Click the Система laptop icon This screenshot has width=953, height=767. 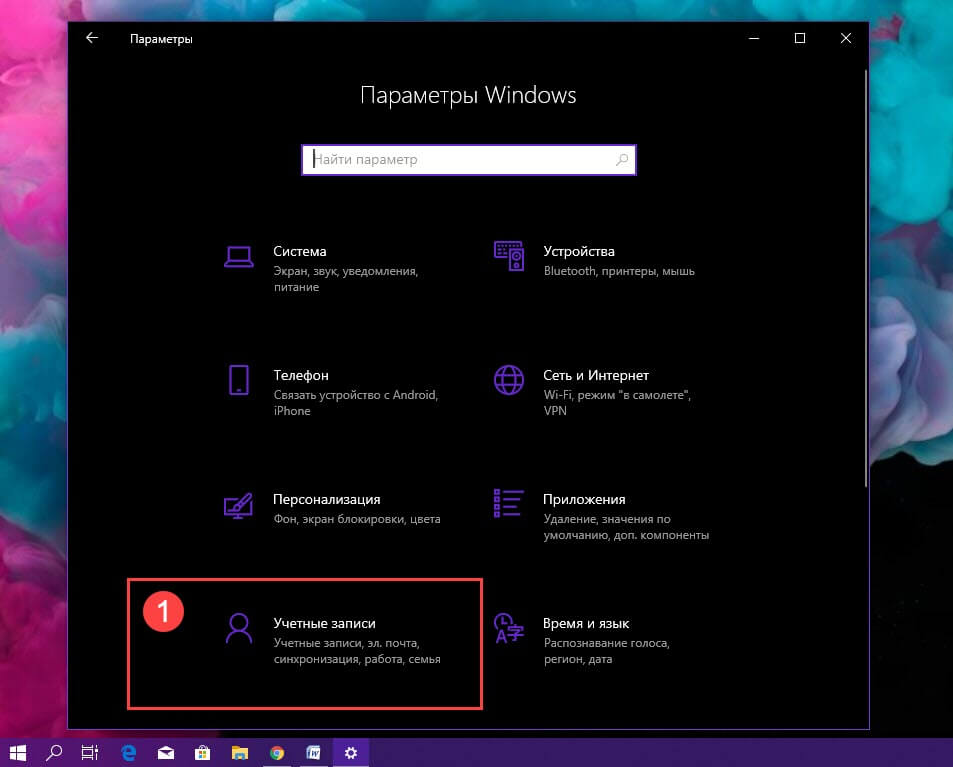click(238, 256)
